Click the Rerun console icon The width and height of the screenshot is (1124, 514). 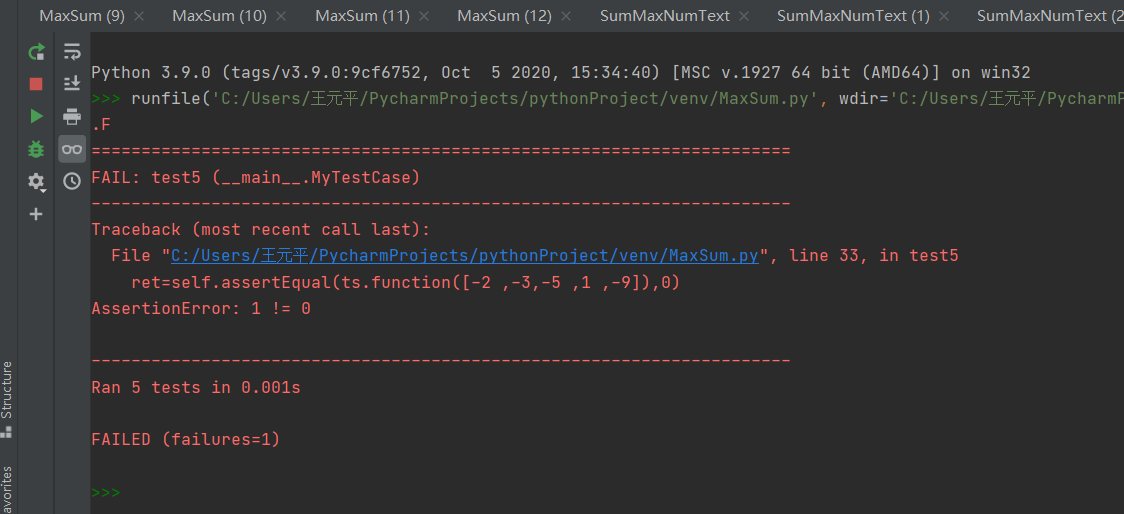(36, 52)
